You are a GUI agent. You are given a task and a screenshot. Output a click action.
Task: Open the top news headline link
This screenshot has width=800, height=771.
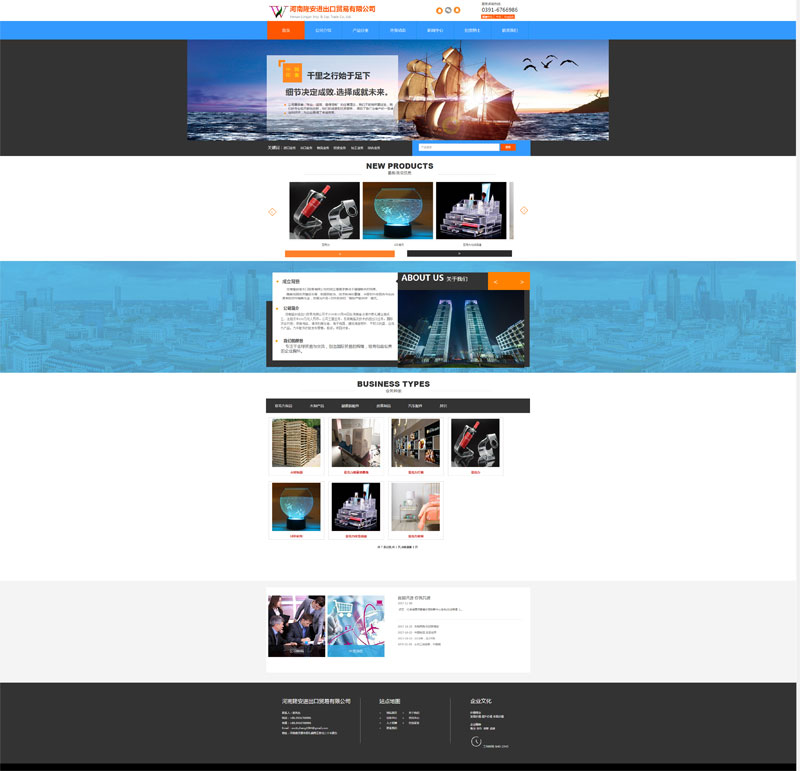(x=415, y=597)
